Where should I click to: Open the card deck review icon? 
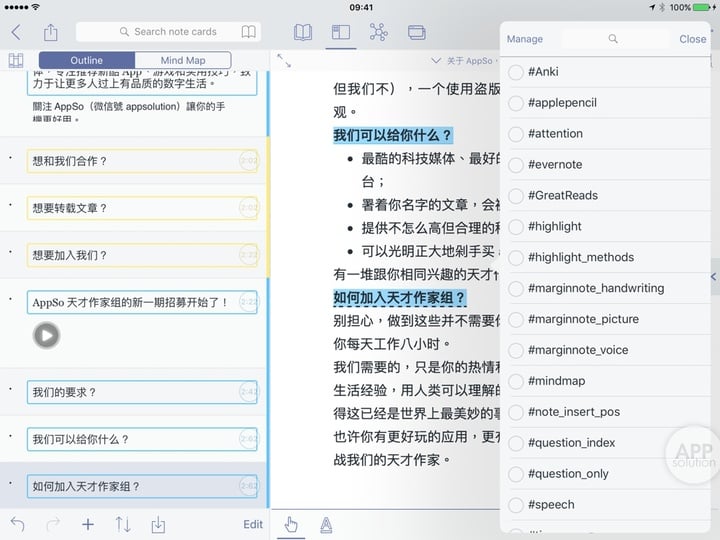click(416, 32)
